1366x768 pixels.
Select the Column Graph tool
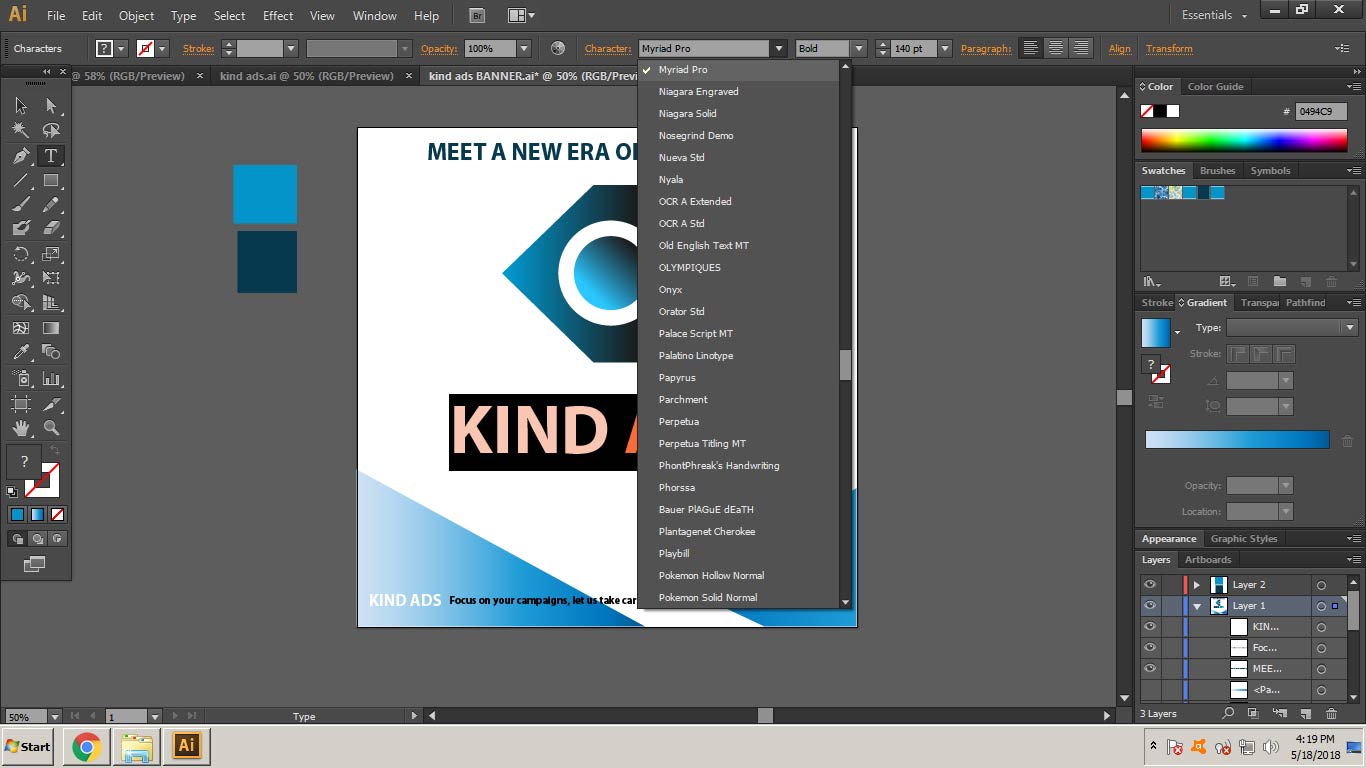tap(51, 378)
